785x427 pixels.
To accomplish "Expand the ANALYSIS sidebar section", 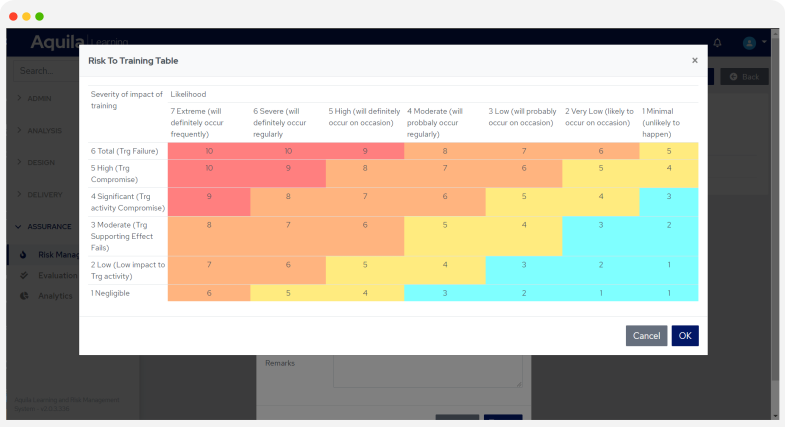I will 42,130.
